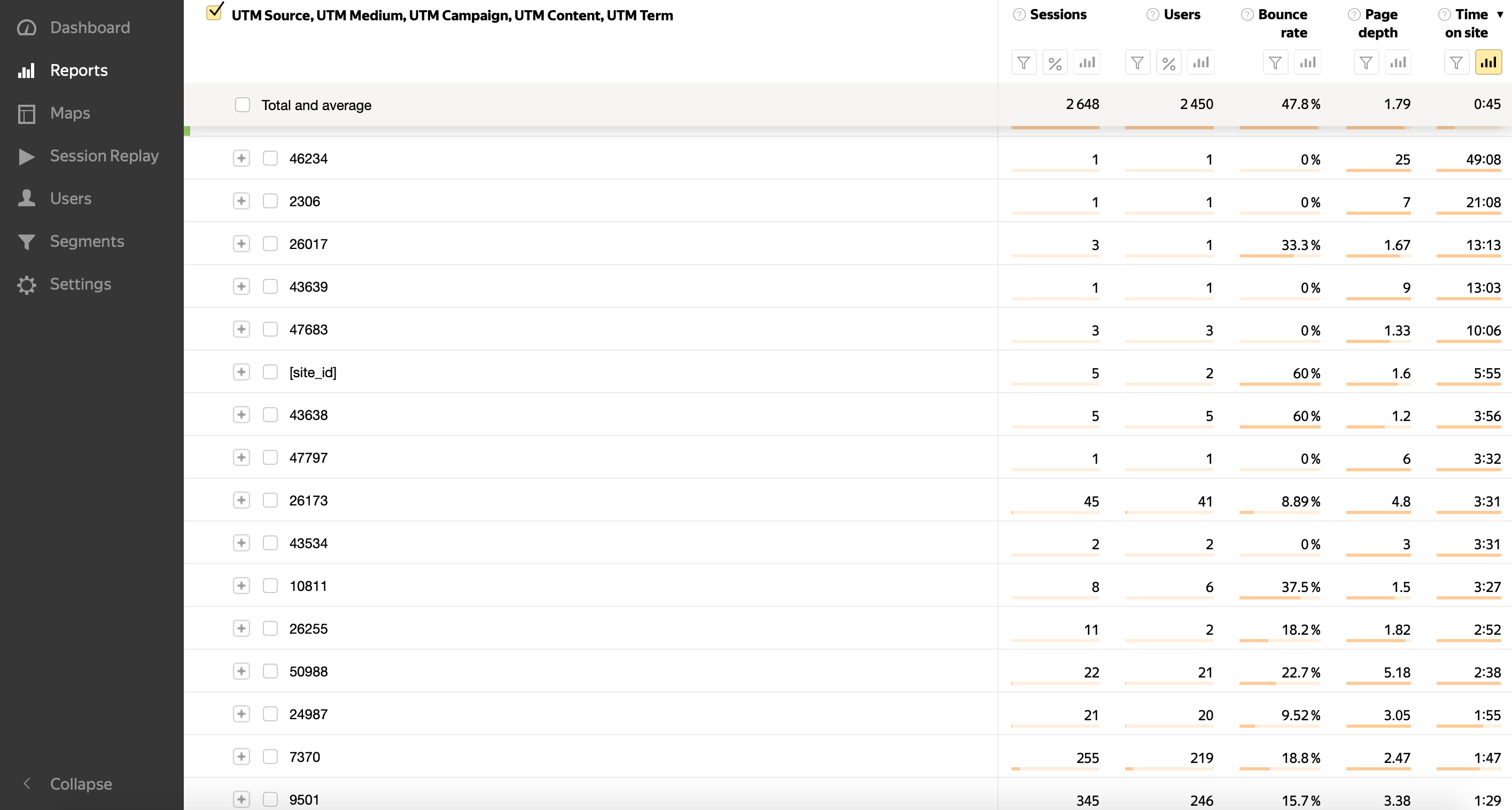Image resolution: width=1512 pixels, height=810 pixels.
Task: Click the chart icon under Bounce rate
Action: (1308, 62)
